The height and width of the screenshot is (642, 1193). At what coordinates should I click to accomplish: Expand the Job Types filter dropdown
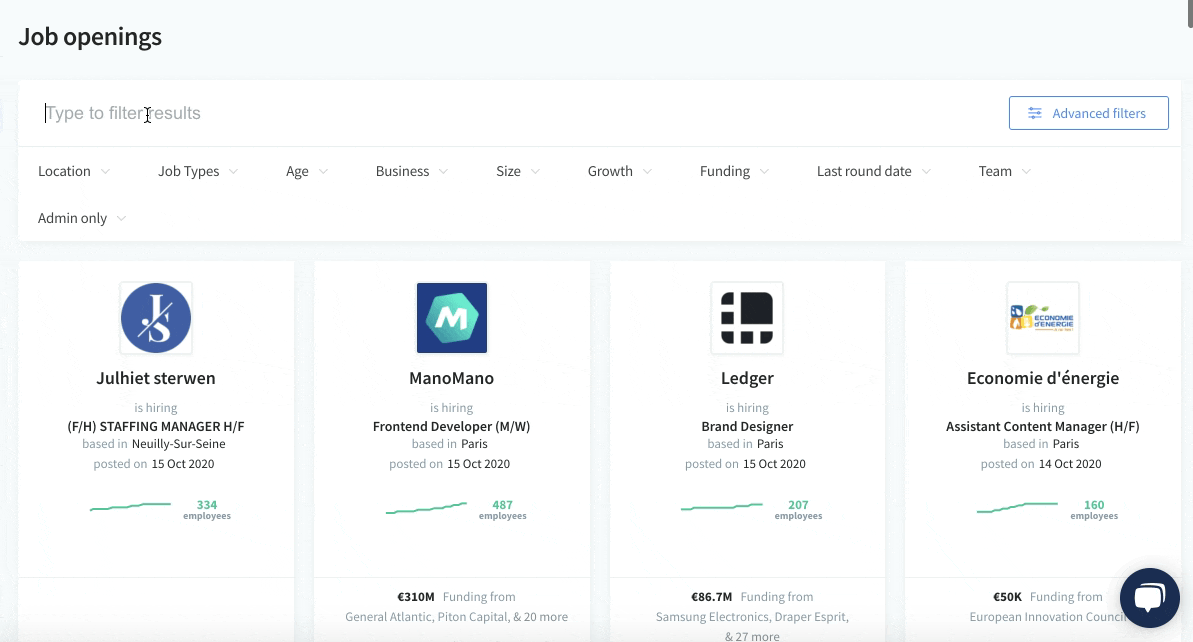tap(198, 171)
